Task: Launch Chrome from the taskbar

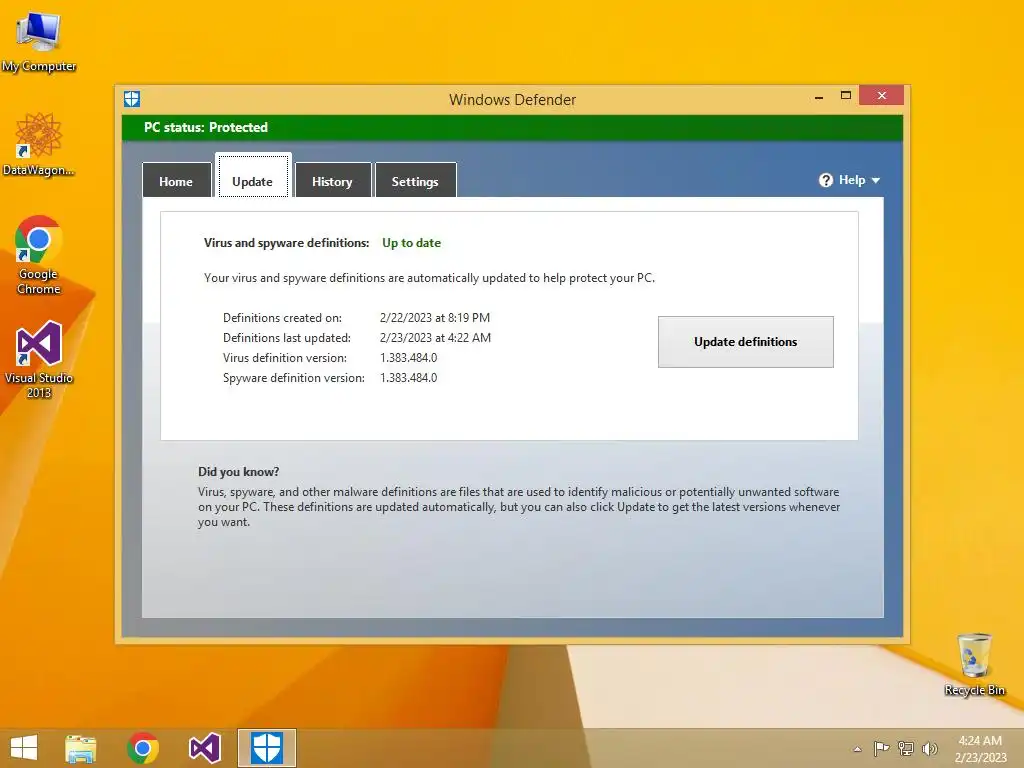Action: click(x=143, y=748)
